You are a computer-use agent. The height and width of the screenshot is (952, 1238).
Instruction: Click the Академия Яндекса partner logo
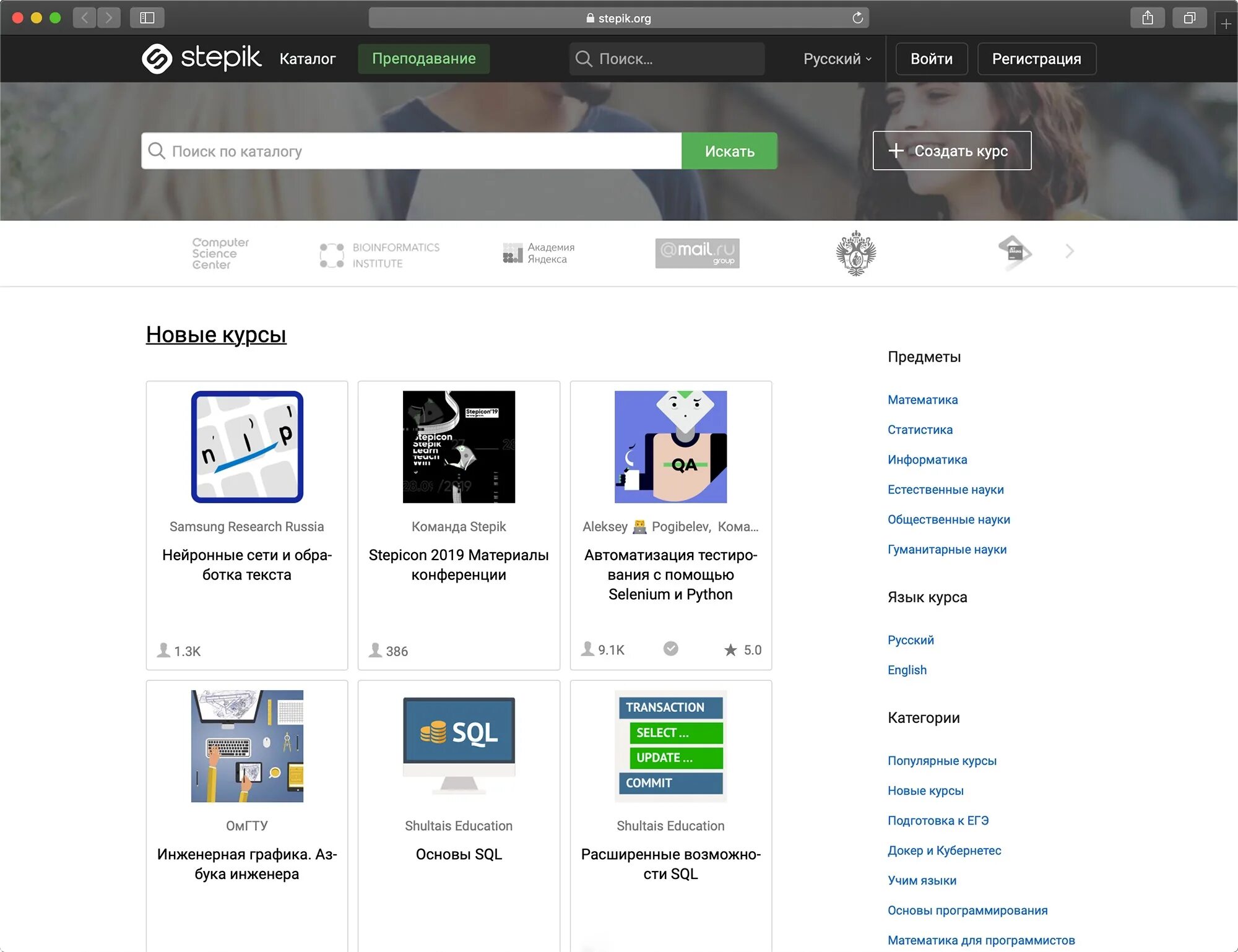pyautogui.click(x=539, y=253)
